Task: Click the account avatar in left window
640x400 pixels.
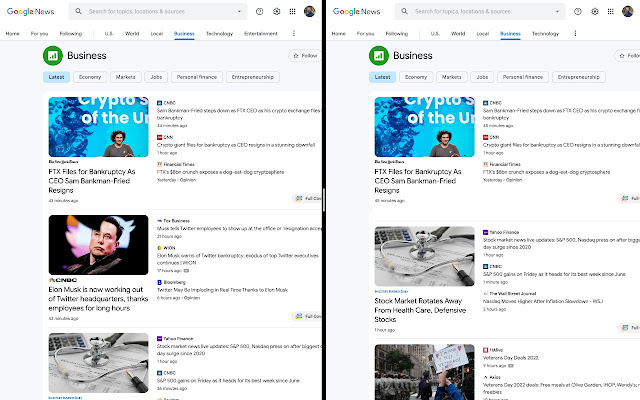Action: click(x=309, y=11)
